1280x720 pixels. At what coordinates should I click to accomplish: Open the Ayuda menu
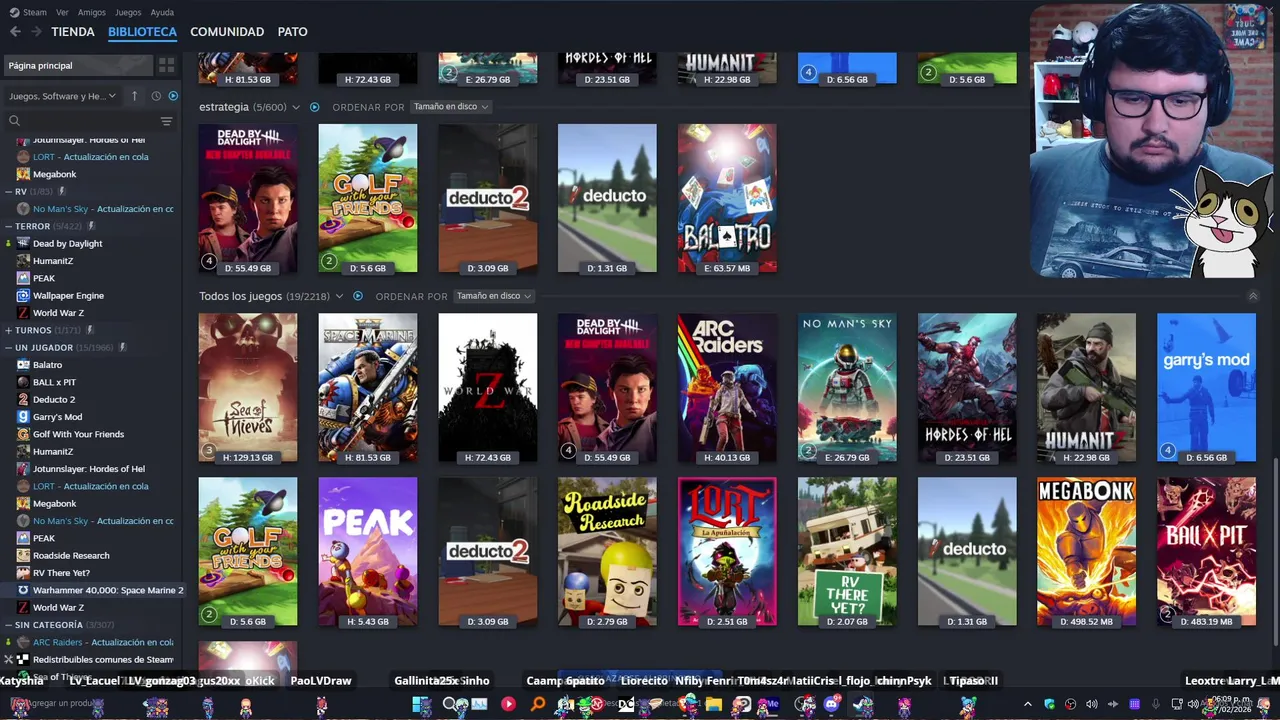point(162,12)
